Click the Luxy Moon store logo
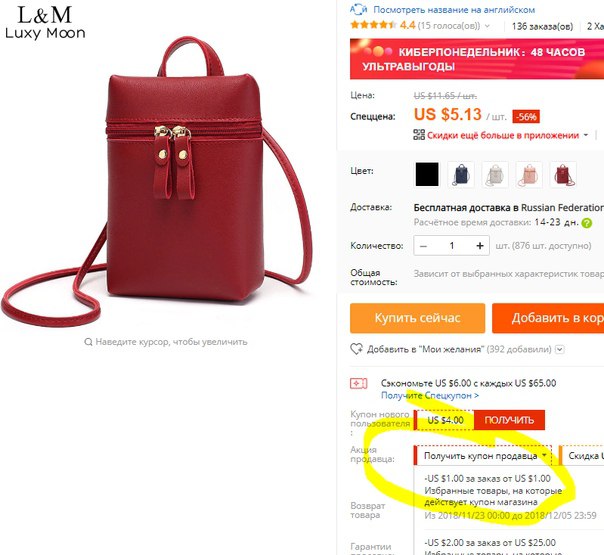 coord(45,22)
